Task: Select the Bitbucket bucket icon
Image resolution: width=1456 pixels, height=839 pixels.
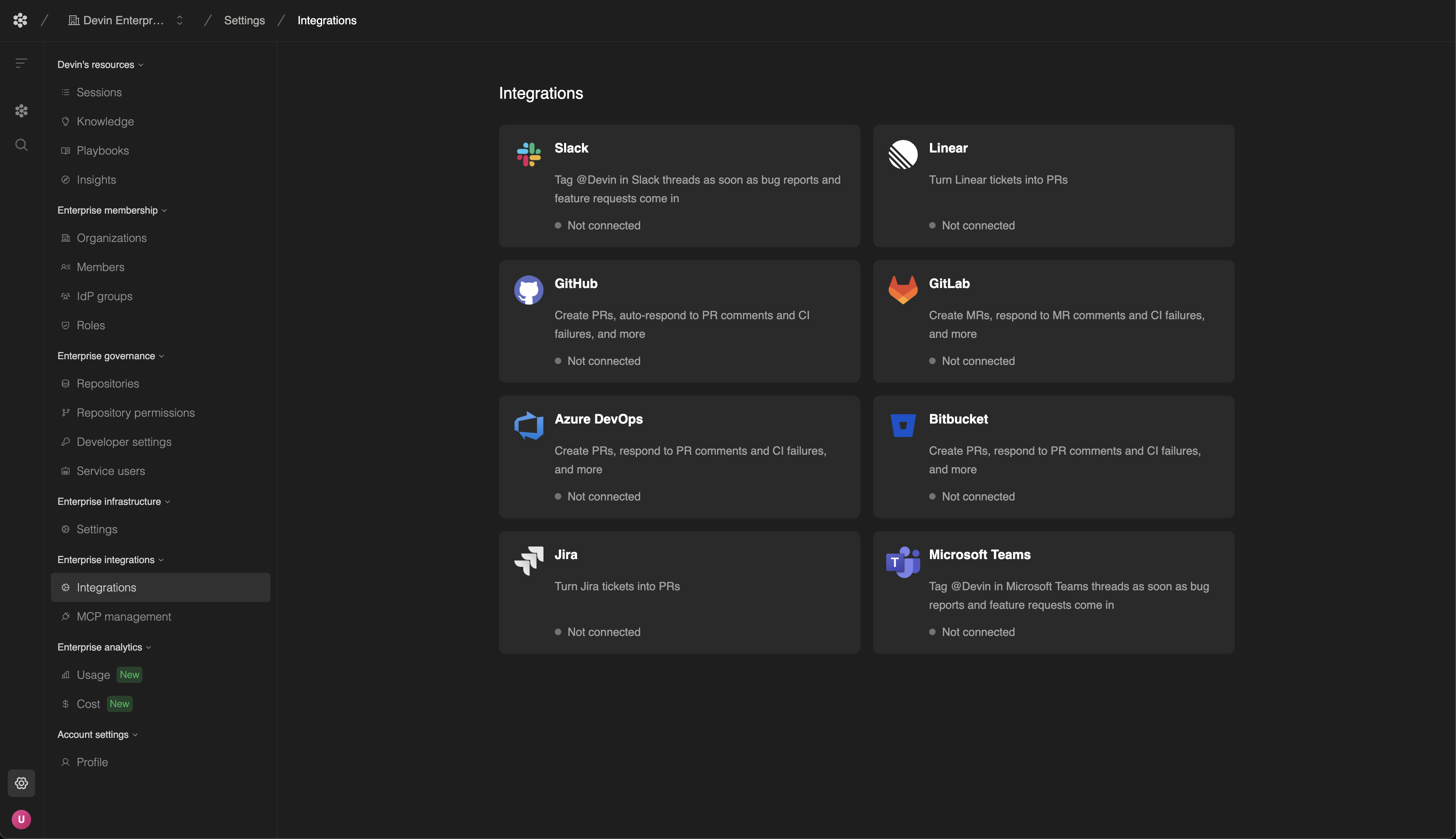Action: pos(903,425)
